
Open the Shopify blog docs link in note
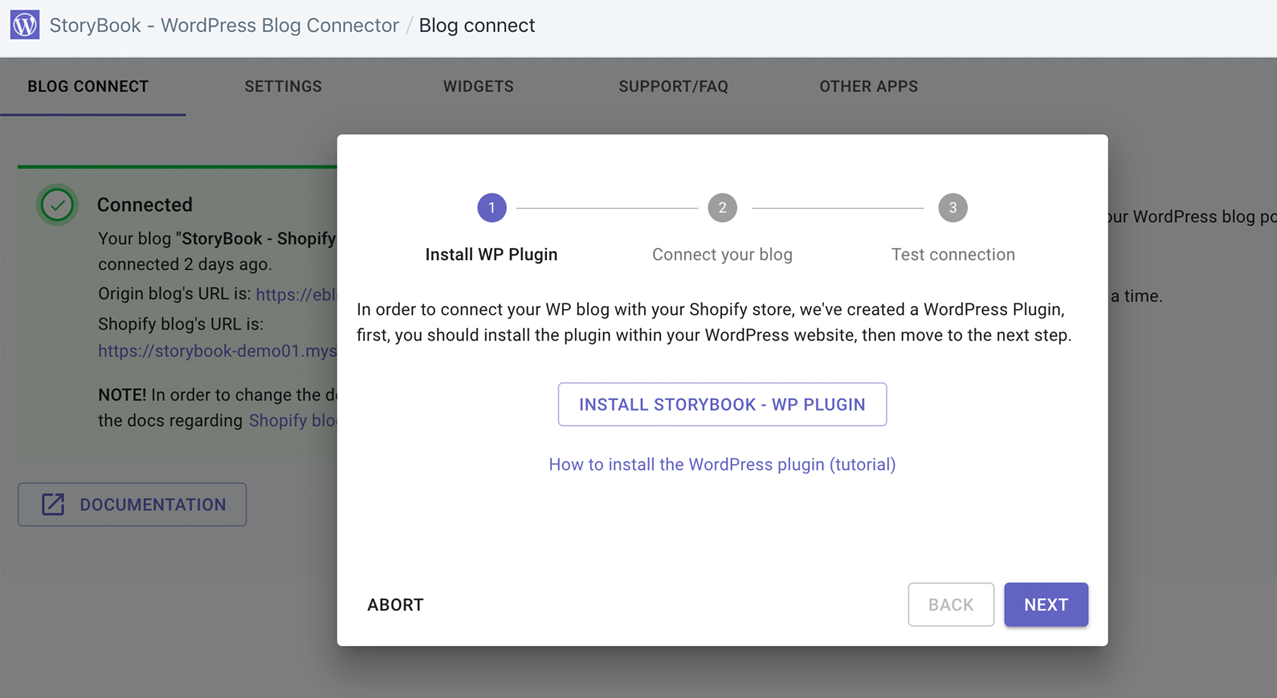coord(293,421)
